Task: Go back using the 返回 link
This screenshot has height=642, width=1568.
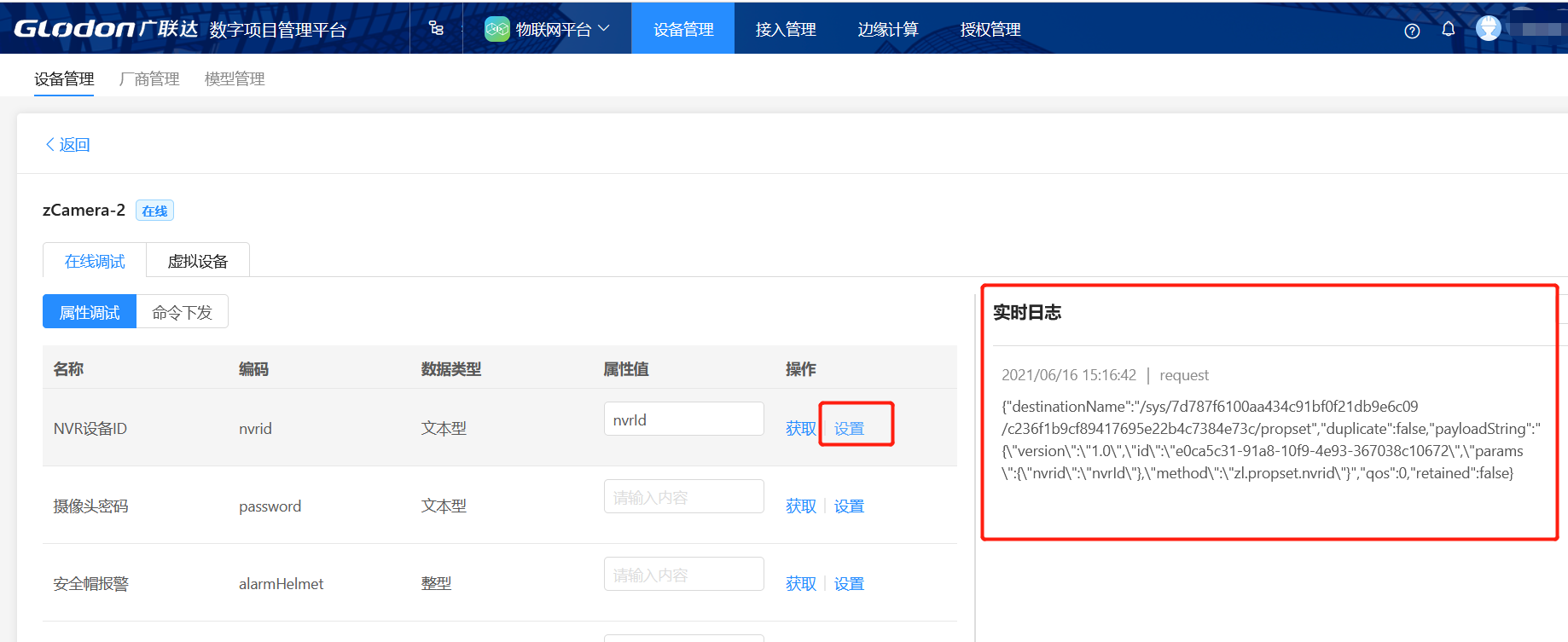Action: 67,145
